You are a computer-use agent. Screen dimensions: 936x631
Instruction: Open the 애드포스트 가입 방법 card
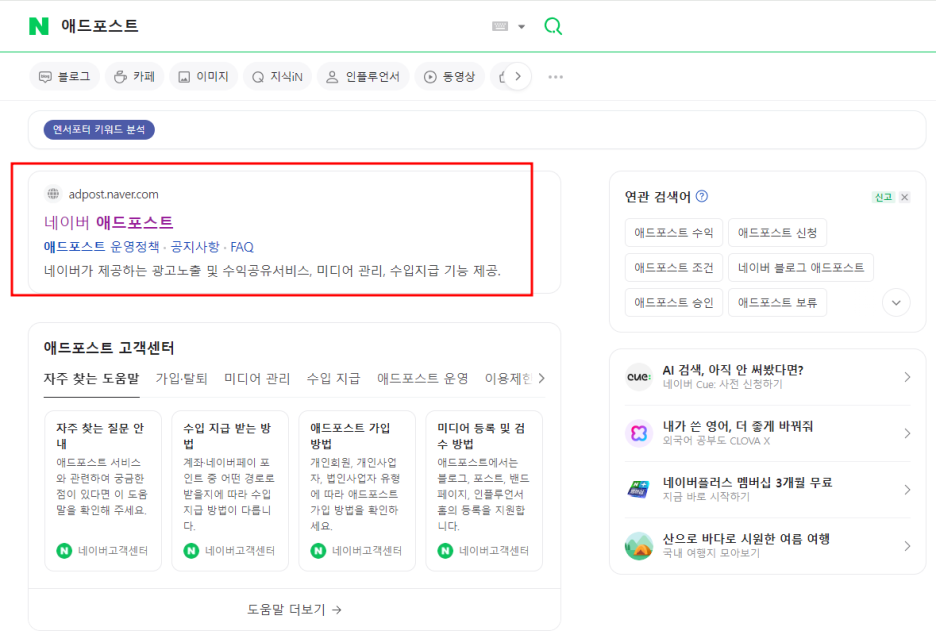click(x=357, y=491)
